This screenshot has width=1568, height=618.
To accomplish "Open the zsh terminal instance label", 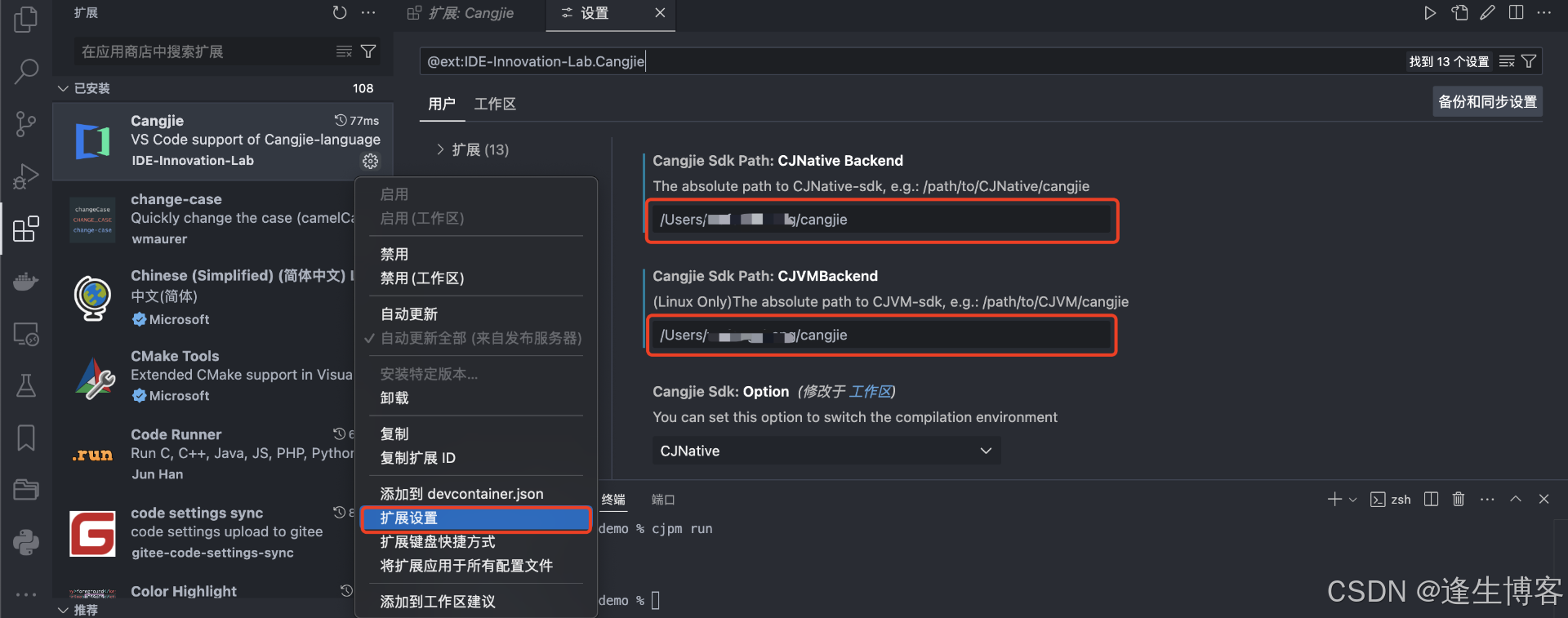I will point(1391,500).
